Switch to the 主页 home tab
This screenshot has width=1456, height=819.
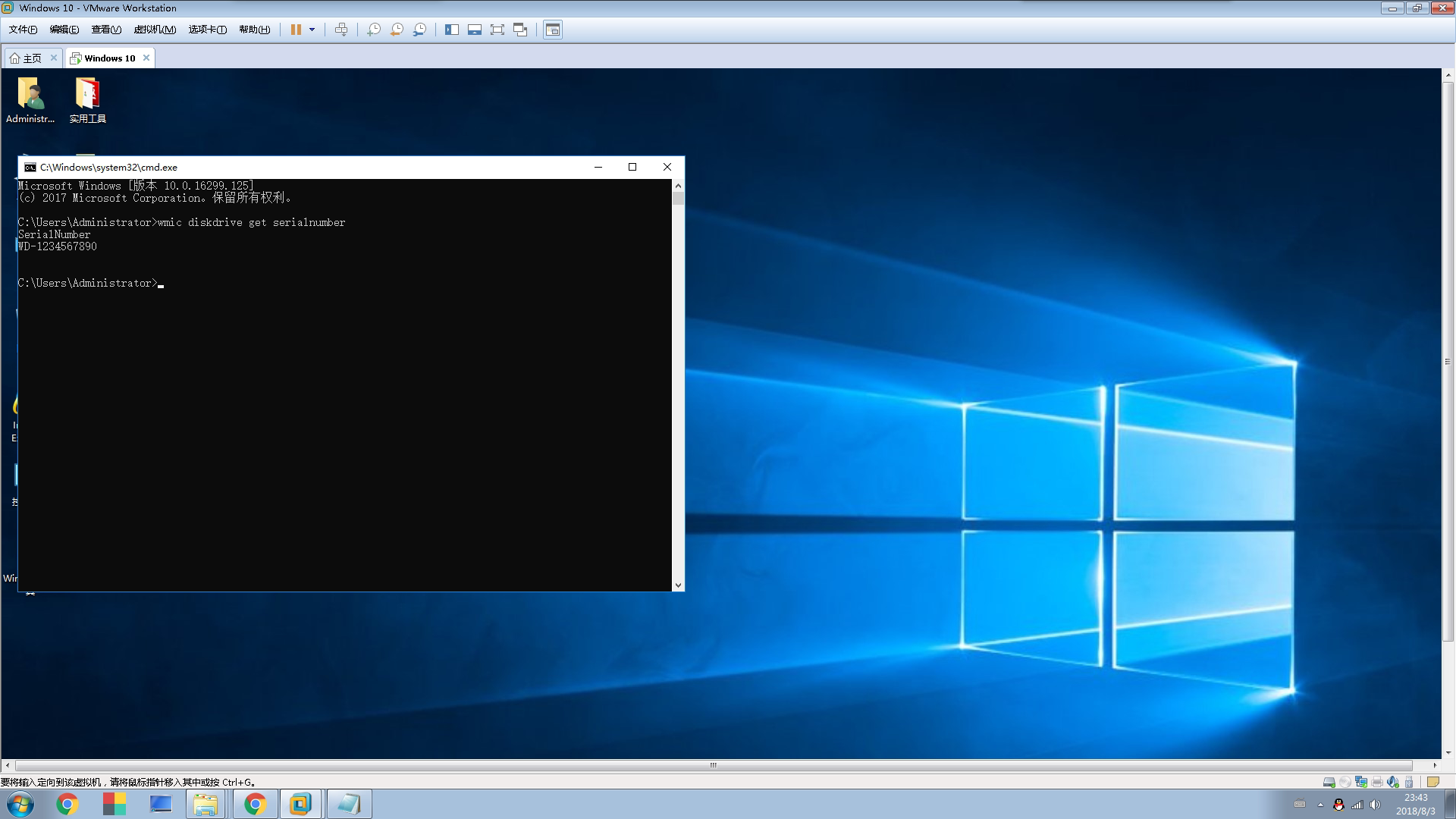coord(32,58)
